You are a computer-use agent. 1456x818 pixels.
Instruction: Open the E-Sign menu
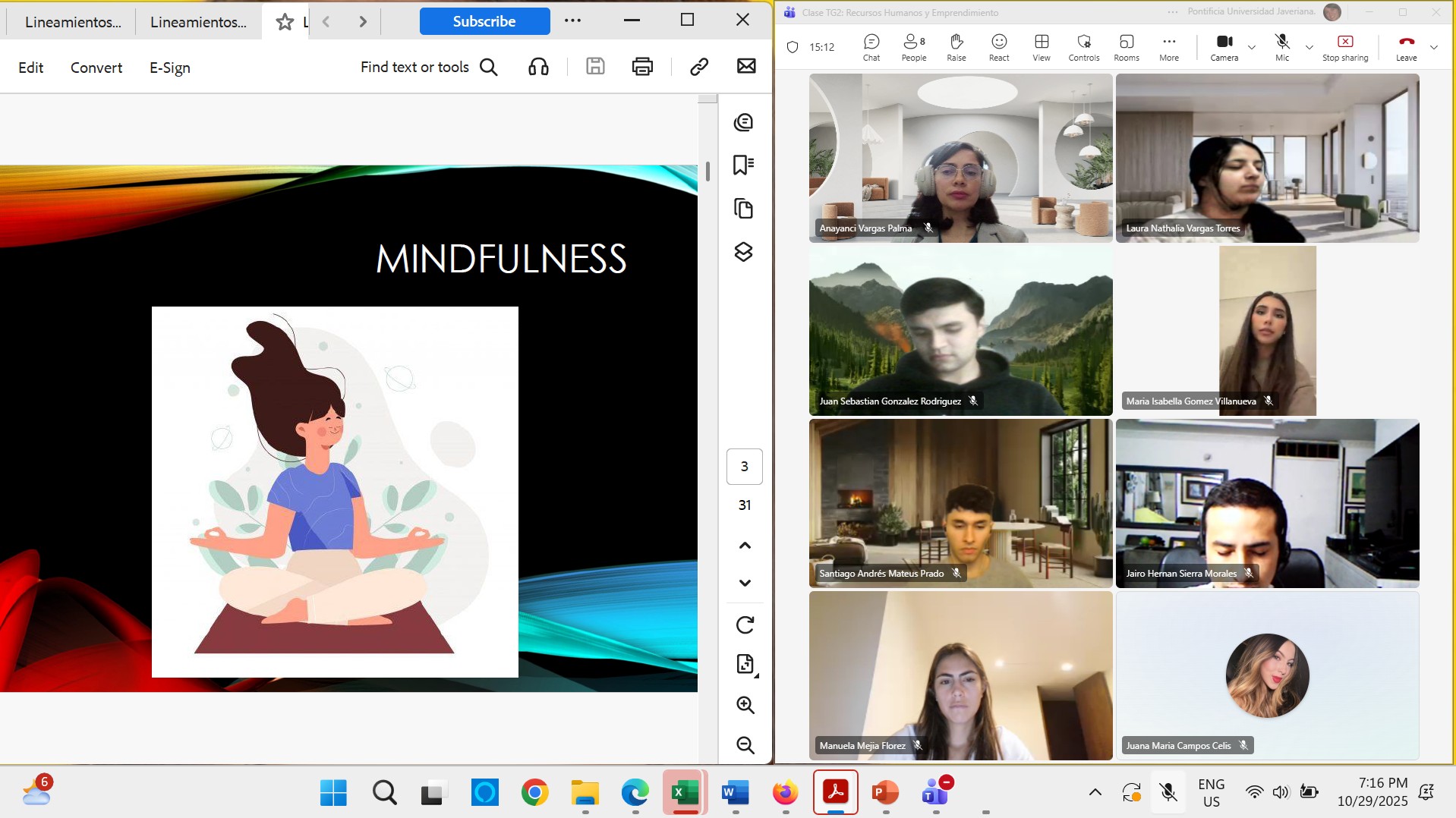point(169,68)
